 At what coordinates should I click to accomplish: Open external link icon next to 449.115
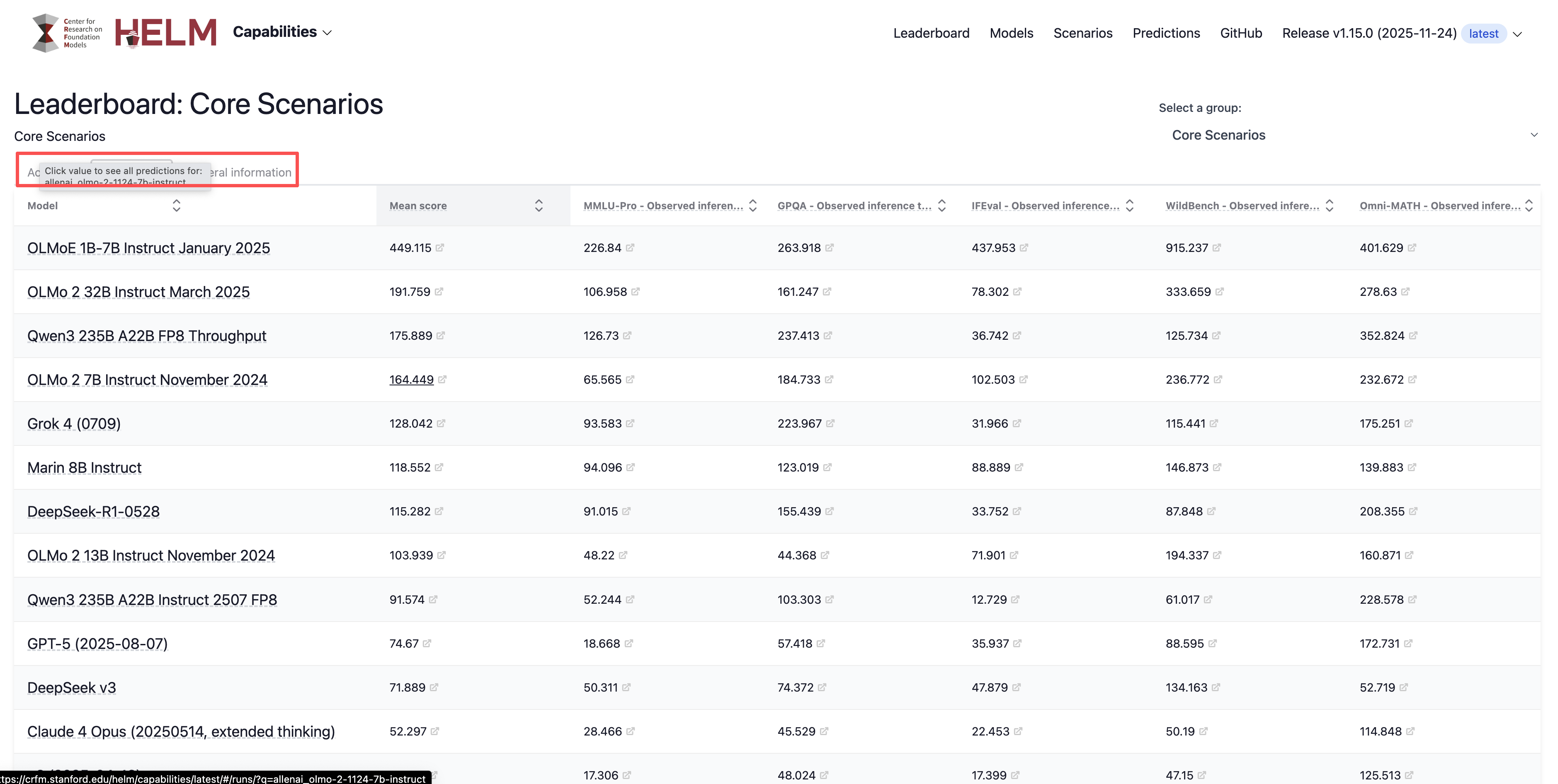click(x=440, y=247)
